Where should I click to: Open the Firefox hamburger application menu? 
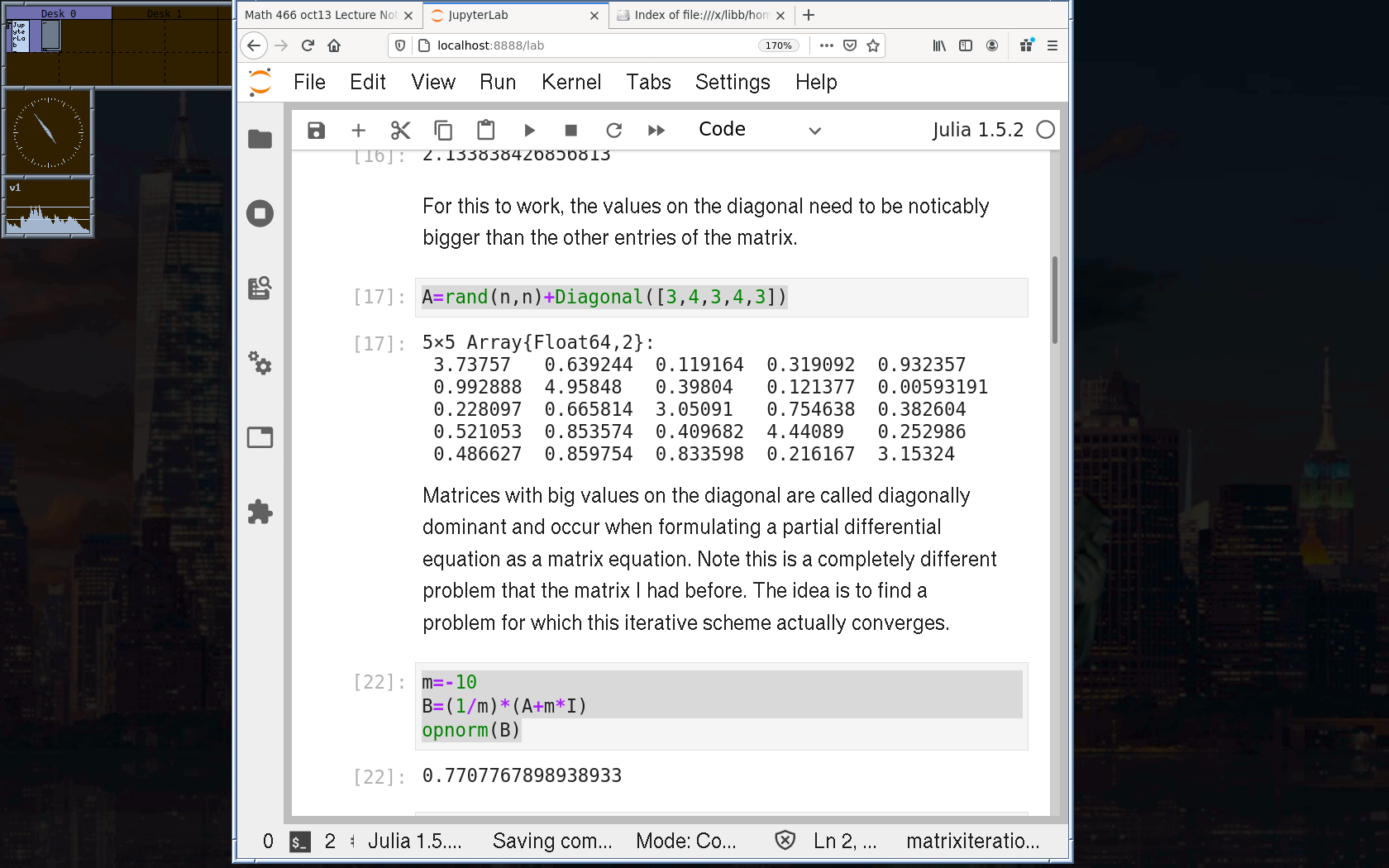(x=1052, y=45)
